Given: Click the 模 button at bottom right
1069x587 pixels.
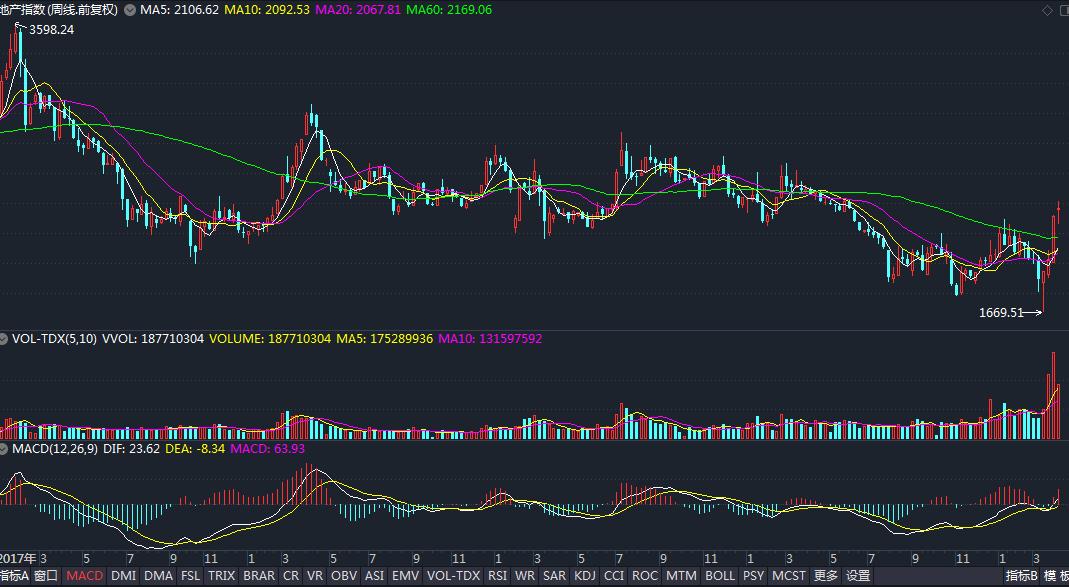Looking at the screenshot, I should (x=1049, y=576).
